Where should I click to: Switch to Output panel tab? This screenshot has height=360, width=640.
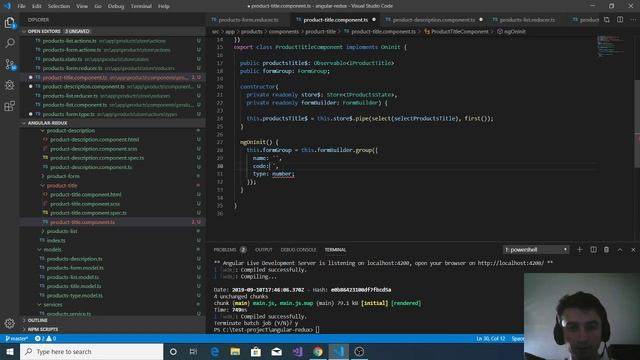(x=264, y=249)
